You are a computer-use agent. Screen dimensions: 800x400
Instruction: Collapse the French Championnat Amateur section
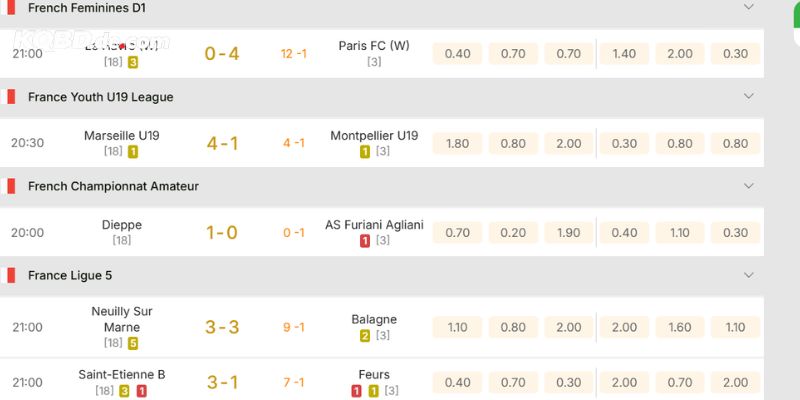(748, 186)
